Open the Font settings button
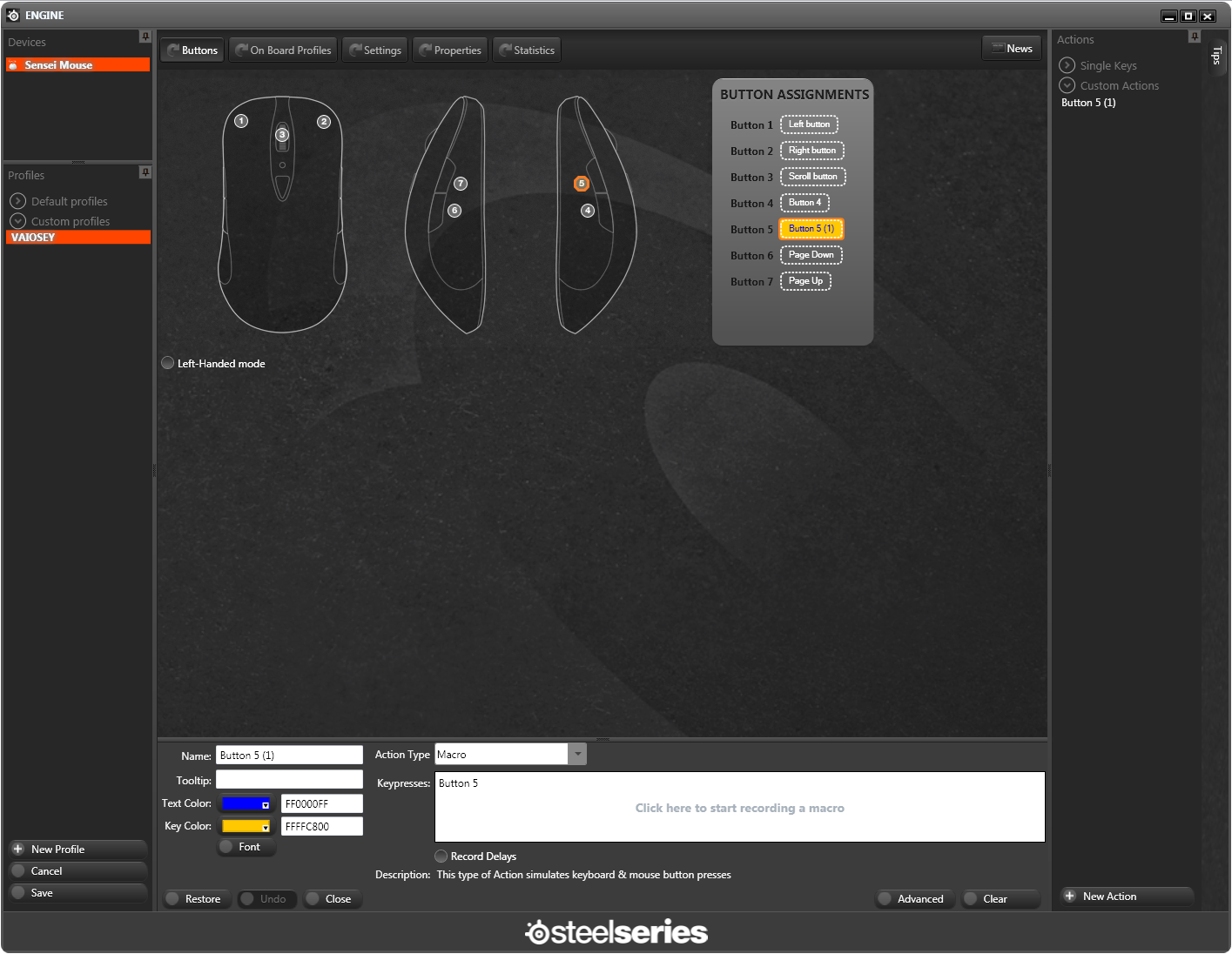Viewport: 1232px width, 954px height. coord(246,847)
